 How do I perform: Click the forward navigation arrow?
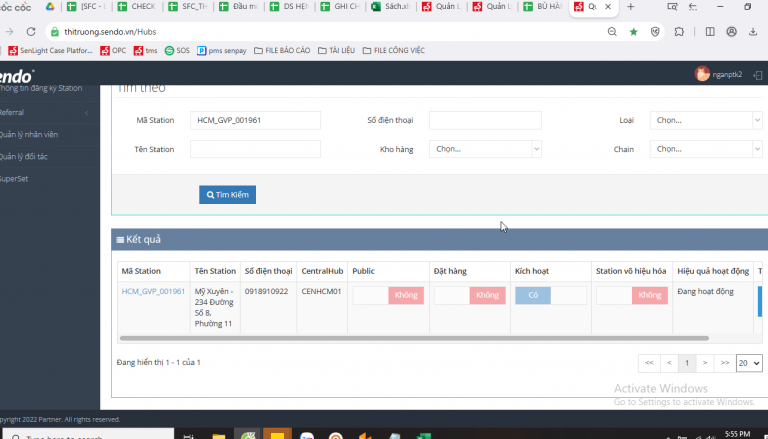point(9,31)
